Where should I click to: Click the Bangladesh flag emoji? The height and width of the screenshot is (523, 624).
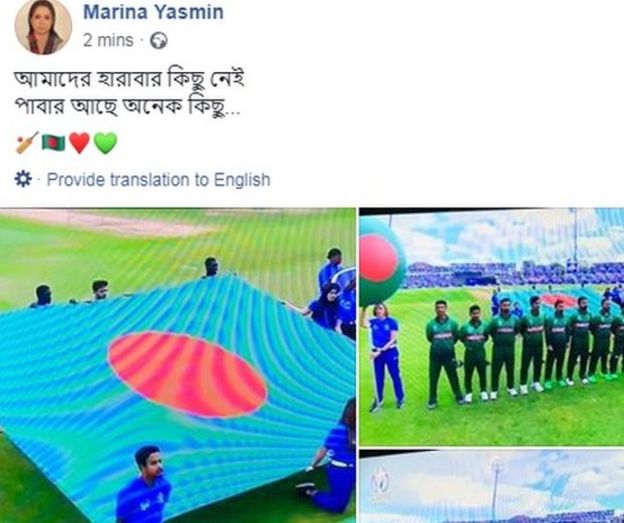coord(53,142)
